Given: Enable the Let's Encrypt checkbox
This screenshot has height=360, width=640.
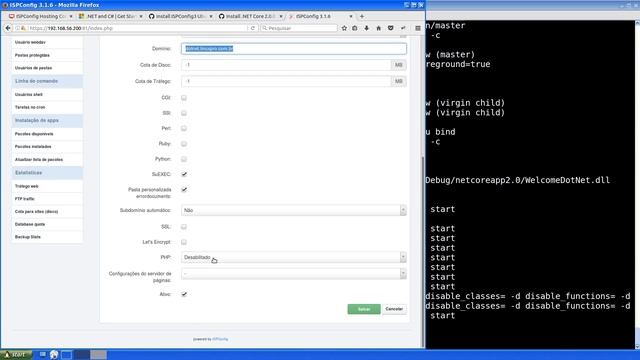Looking at the screenshot, I should pos(184,242).
